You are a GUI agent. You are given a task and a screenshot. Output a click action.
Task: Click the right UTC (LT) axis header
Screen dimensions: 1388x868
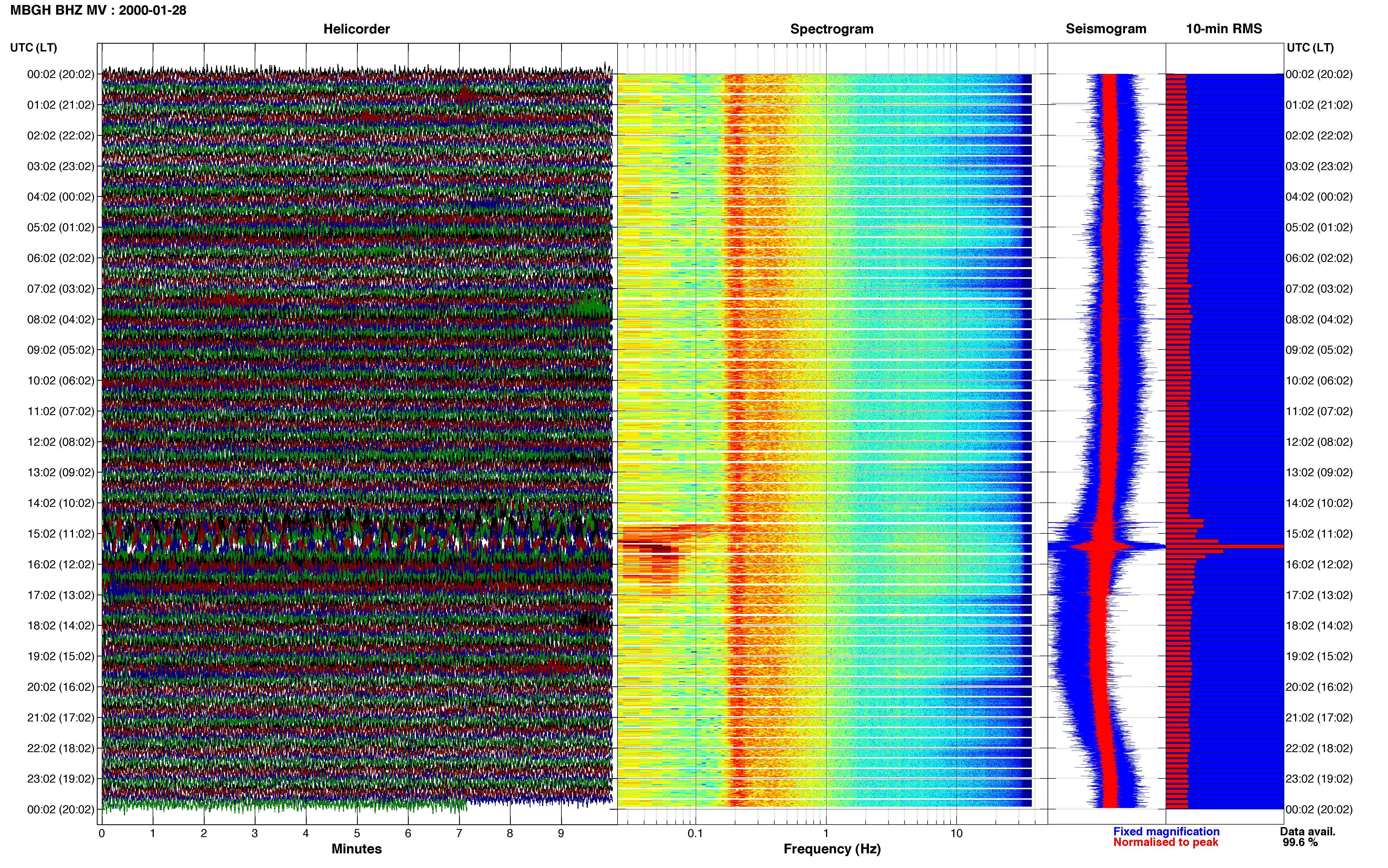pyautogui.click(x=1310, y=48)
